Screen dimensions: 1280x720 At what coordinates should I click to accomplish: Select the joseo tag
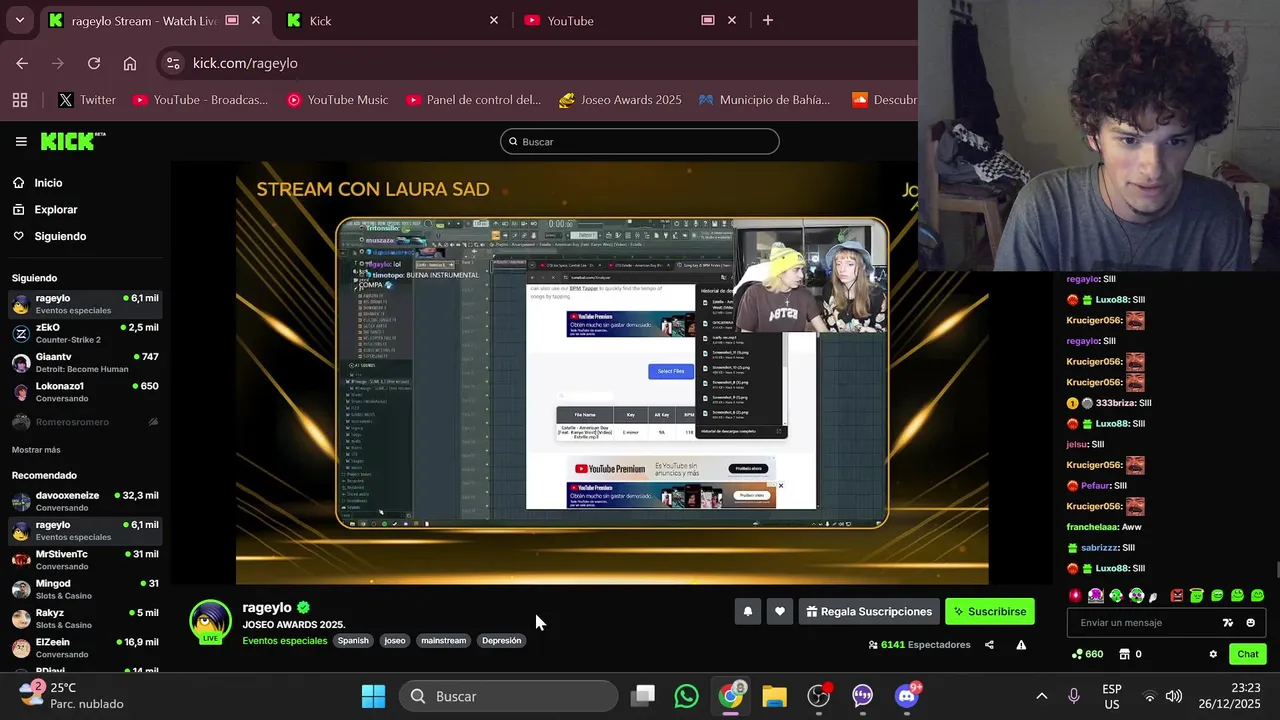point(395,641)
